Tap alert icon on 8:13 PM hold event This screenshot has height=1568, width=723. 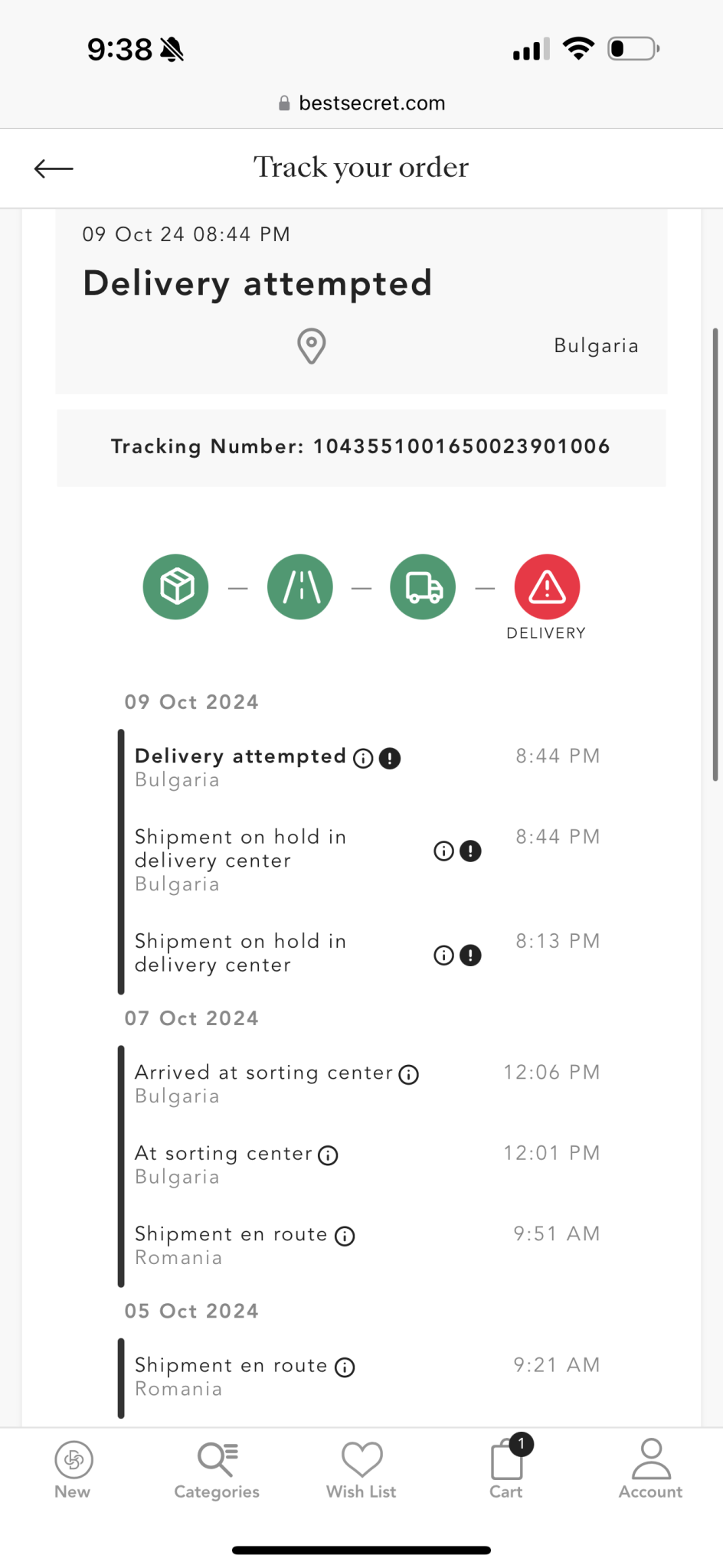pyautogui.click(x=470, y=955)
